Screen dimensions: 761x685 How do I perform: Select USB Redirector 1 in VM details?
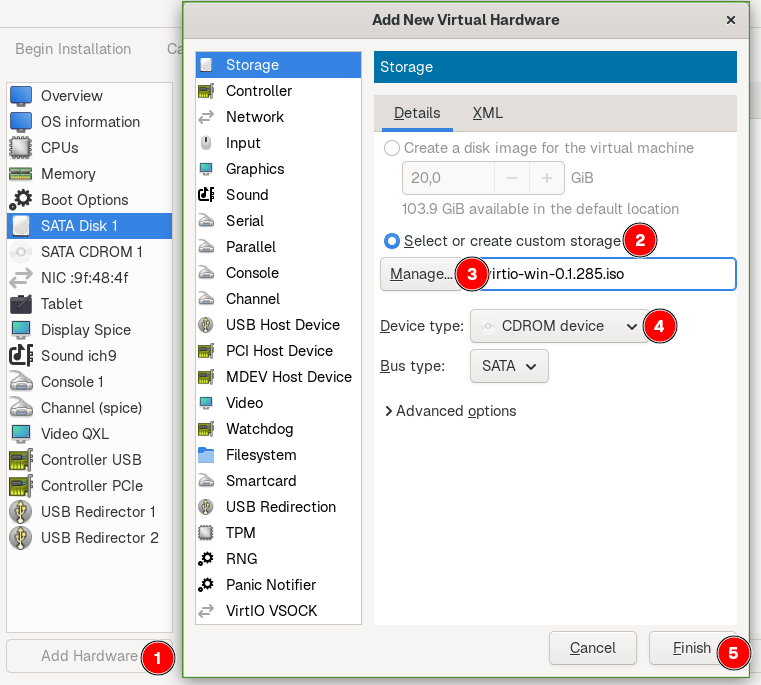(x=90, y=512)
